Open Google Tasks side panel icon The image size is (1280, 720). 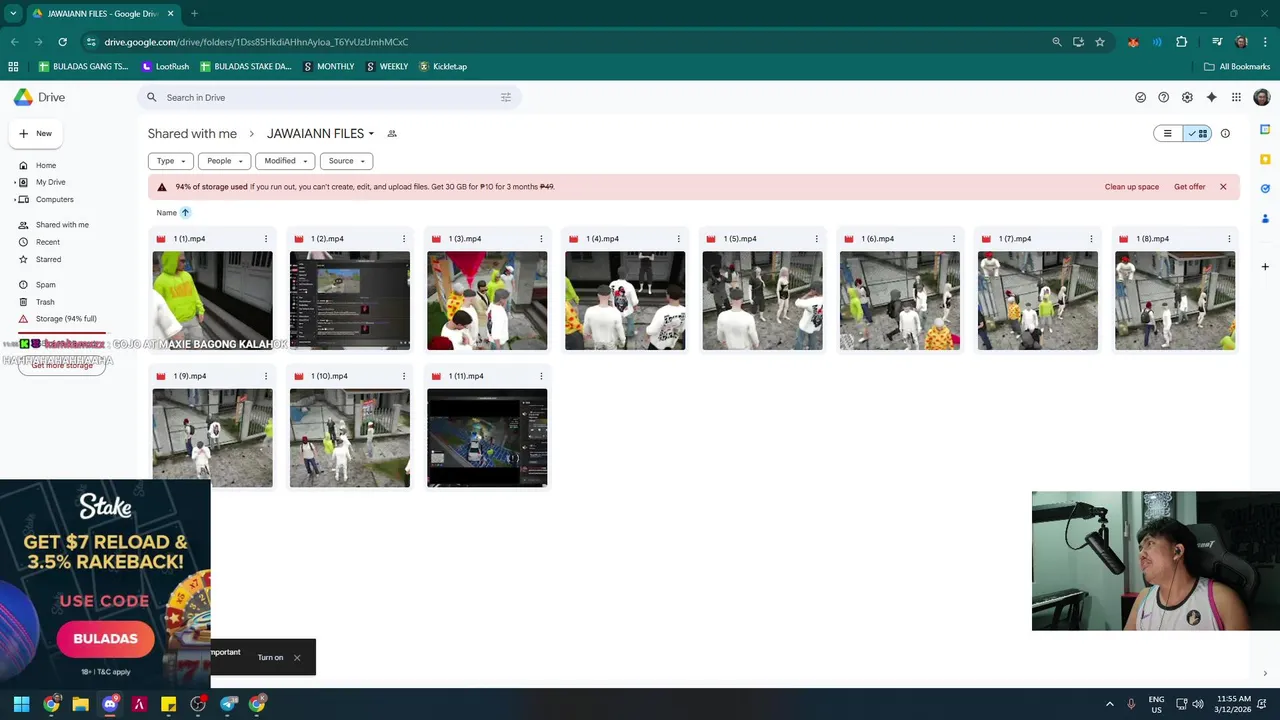1265,189
